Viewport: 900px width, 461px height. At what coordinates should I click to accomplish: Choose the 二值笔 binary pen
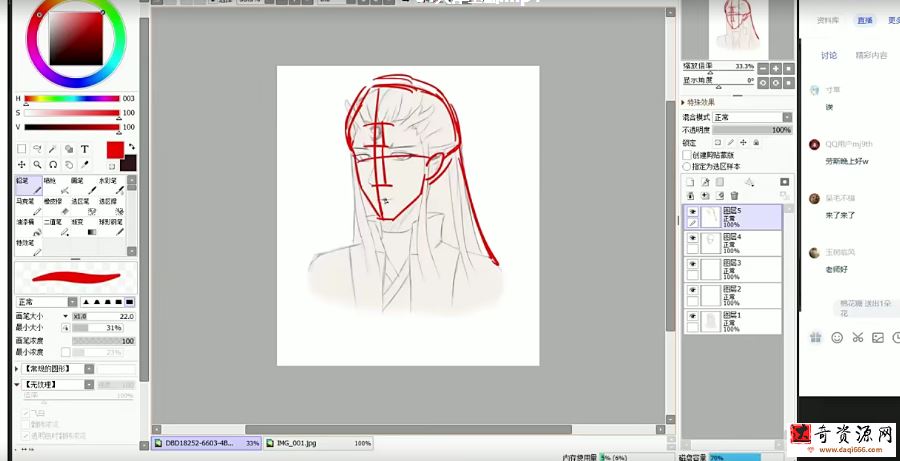[x=56, y=227]
